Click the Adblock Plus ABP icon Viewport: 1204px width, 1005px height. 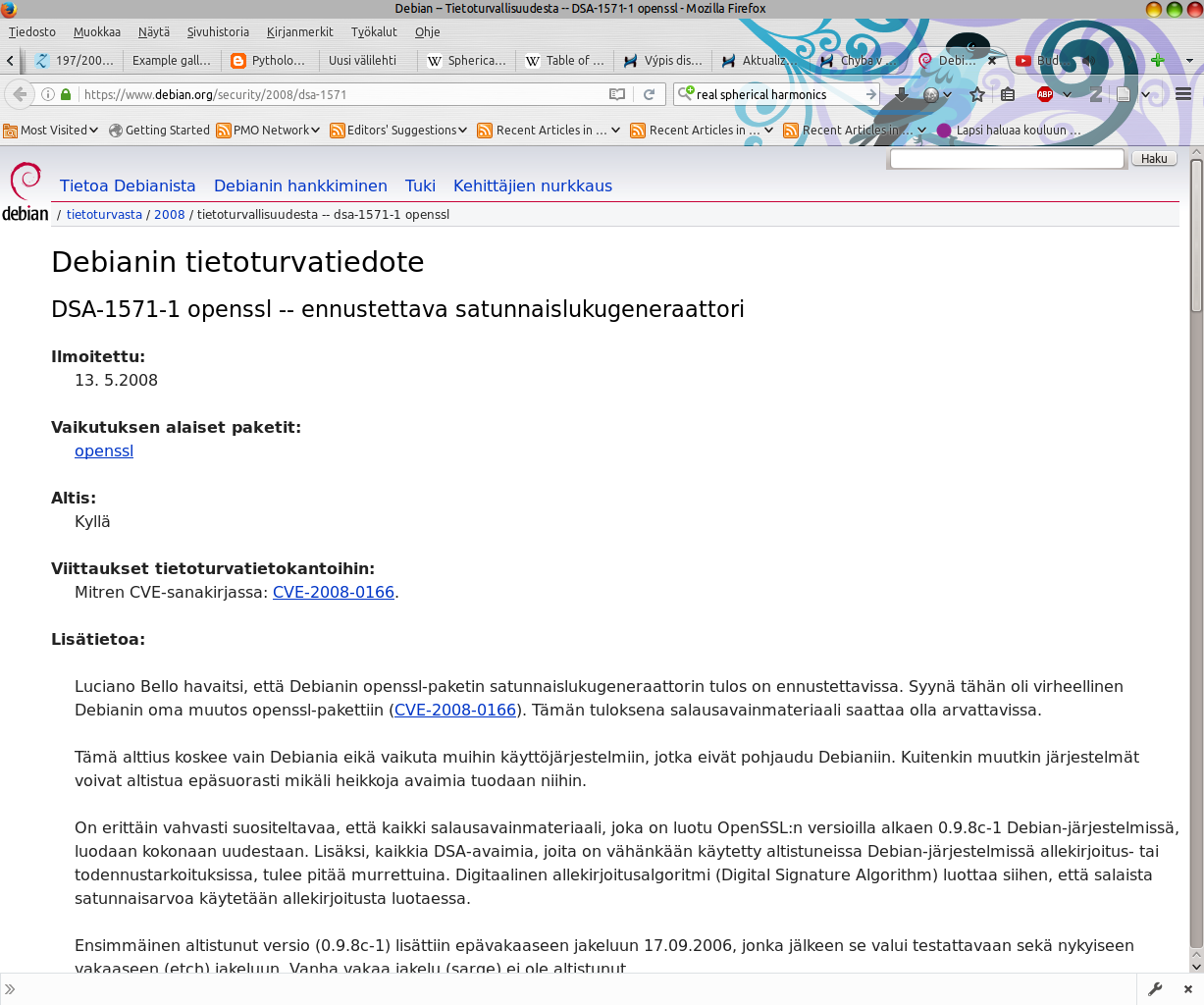1045,94
